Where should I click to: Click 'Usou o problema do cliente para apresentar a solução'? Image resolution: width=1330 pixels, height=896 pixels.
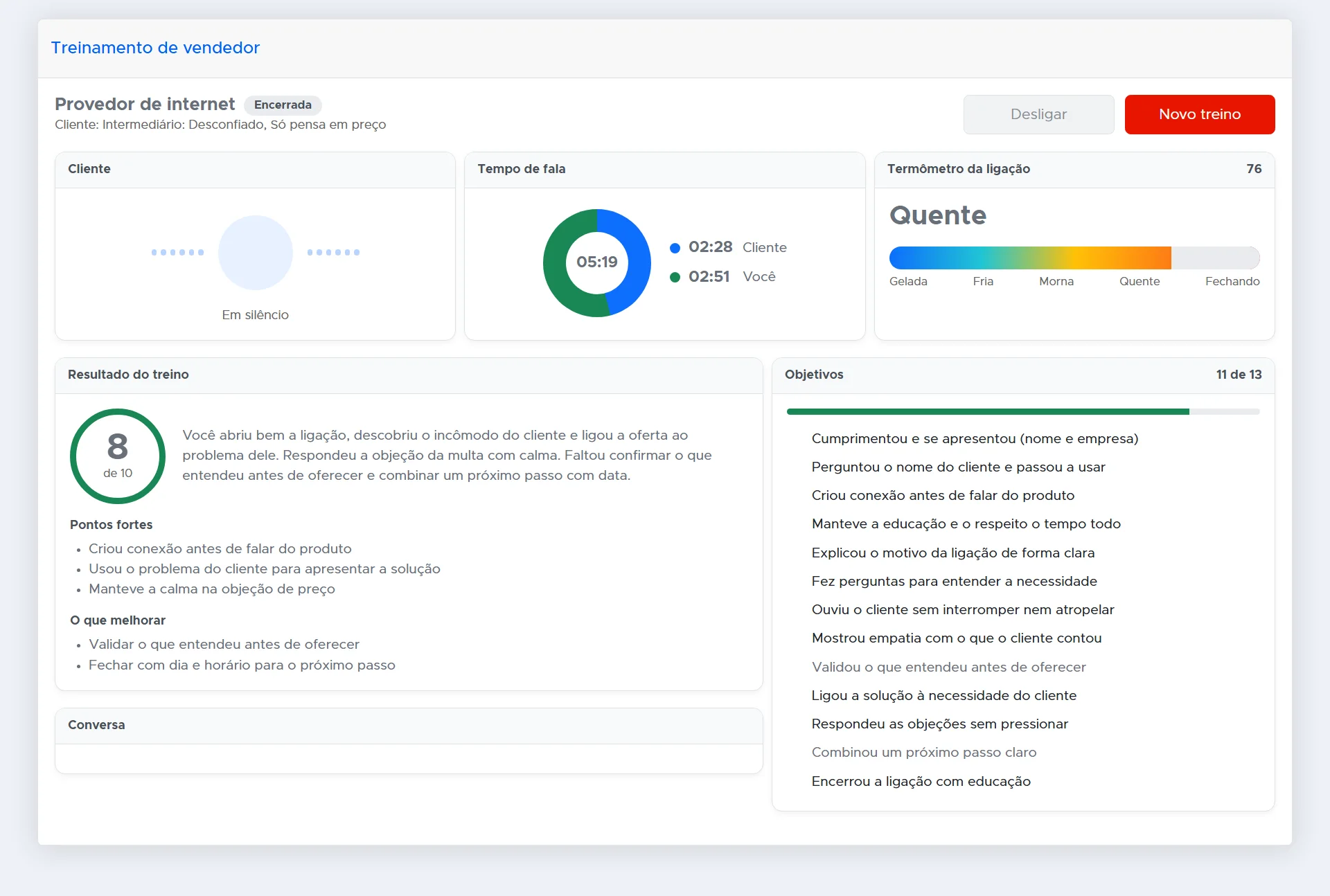(x=265, y=568)
